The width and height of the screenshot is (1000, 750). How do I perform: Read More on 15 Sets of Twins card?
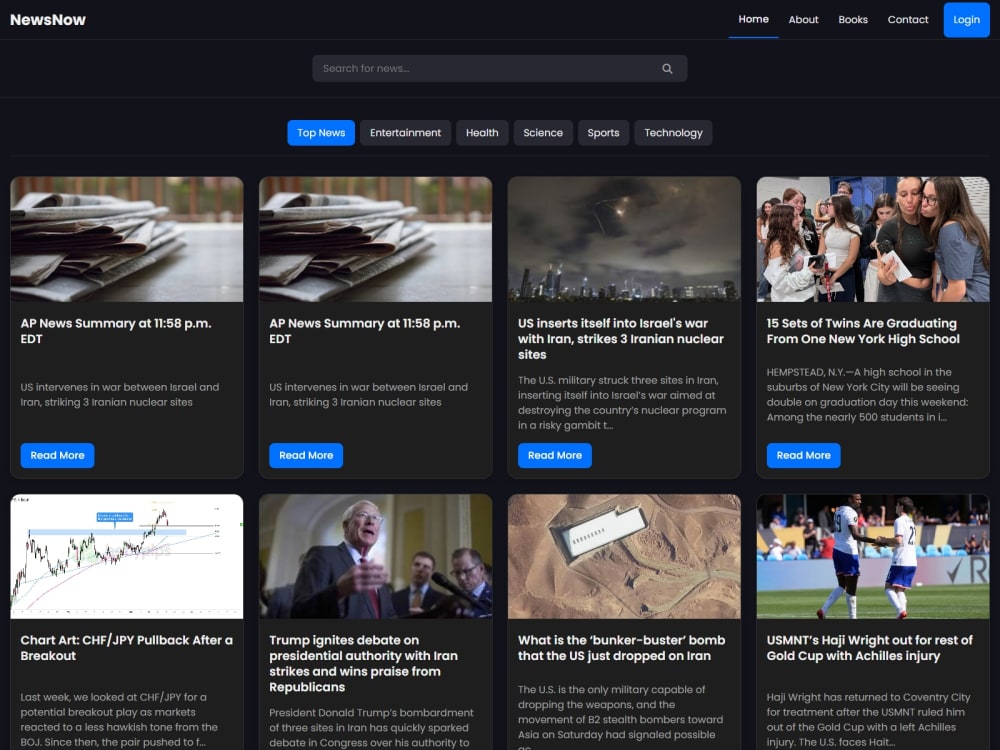pyautogui.click(x=804, y=455)
